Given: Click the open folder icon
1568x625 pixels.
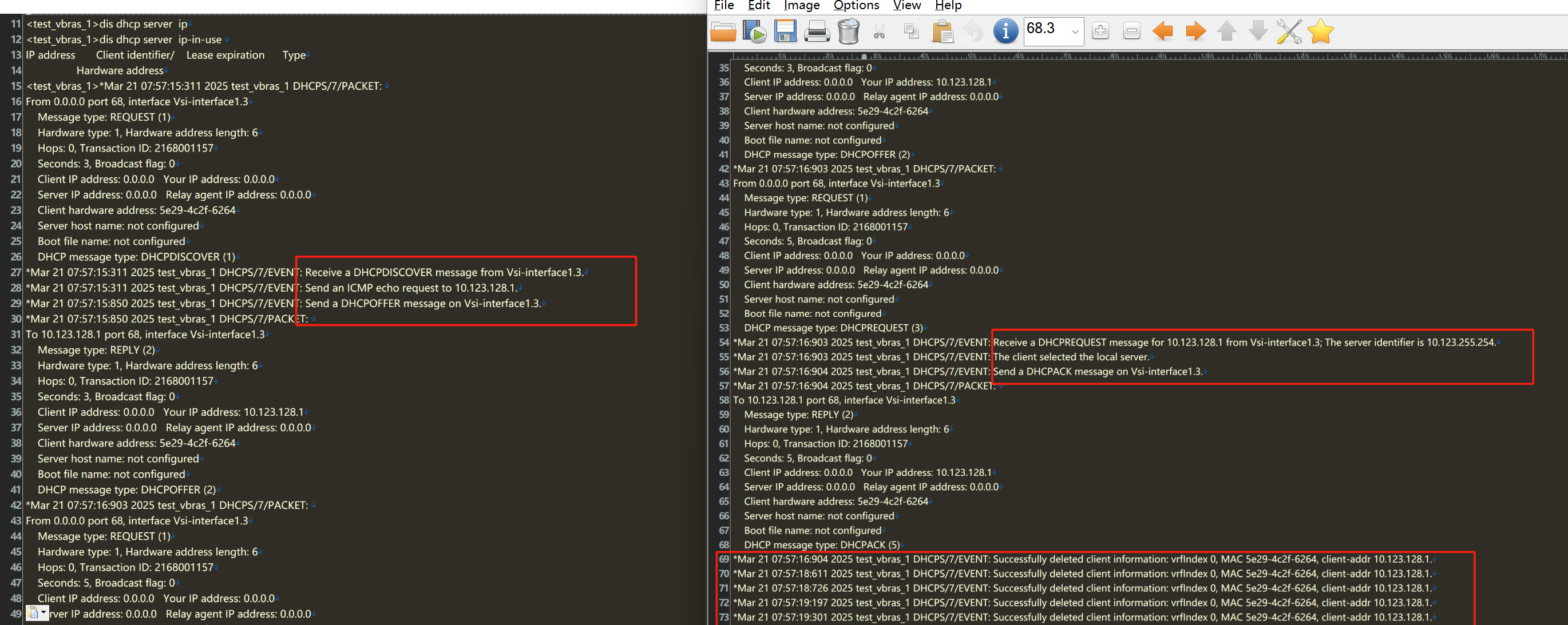Looking at the screenshot, I should coord(723,31).
